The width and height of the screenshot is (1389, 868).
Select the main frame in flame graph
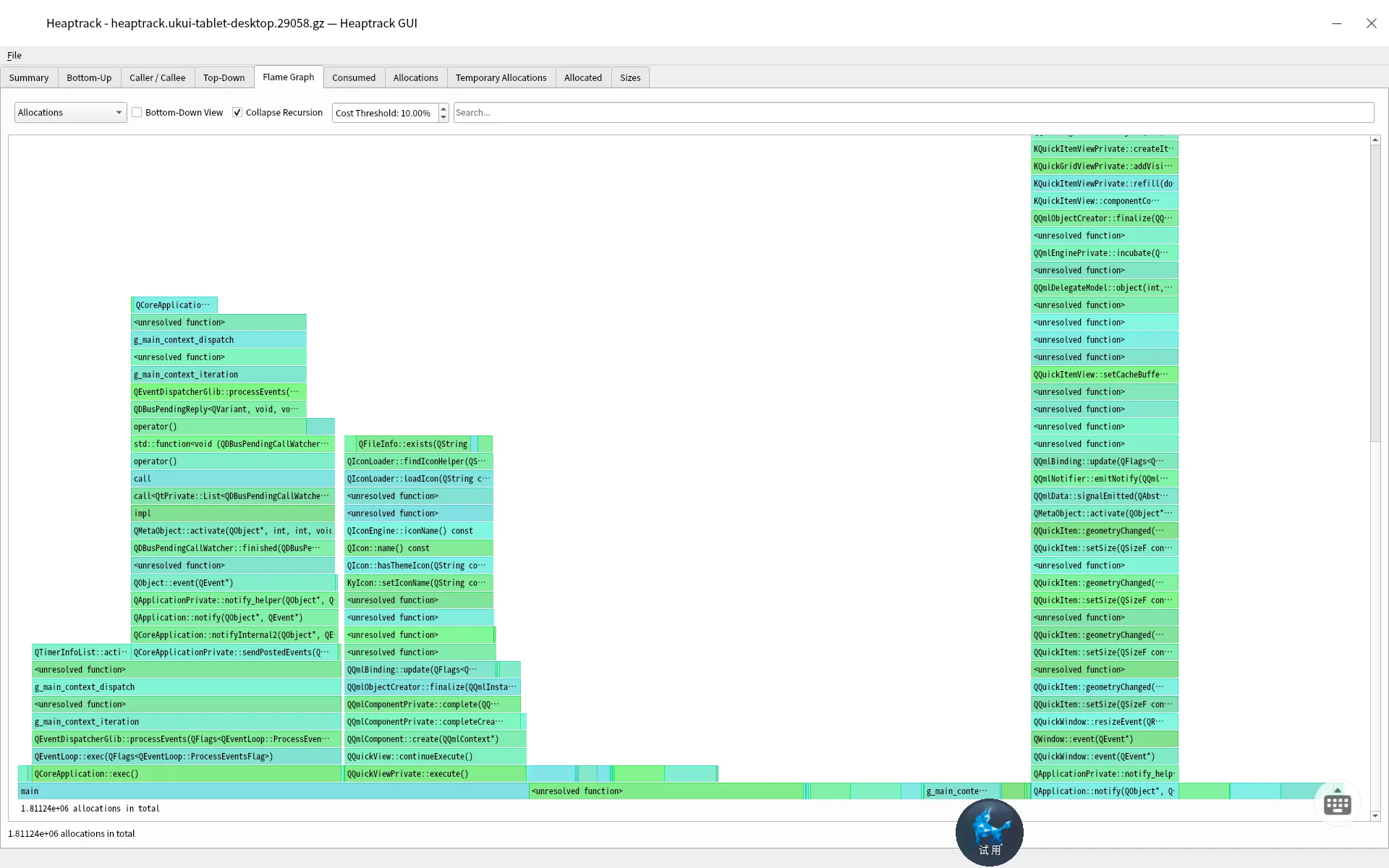273,791
